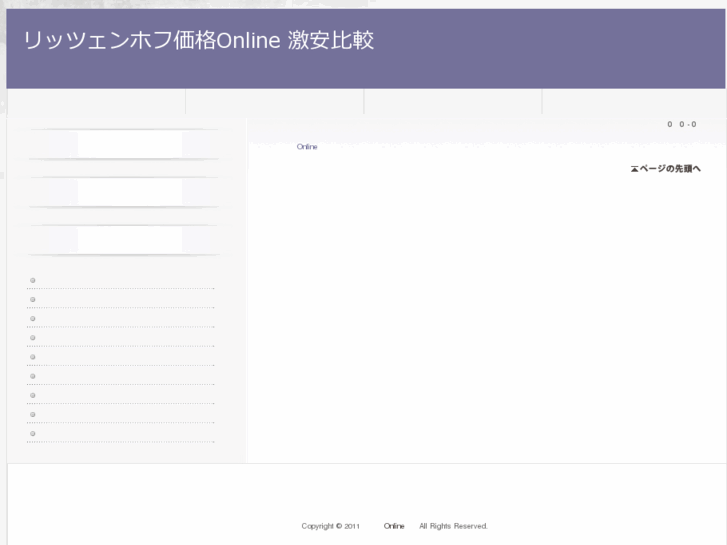Select the second empty navigation tab
Viewport: 727px width, 545px height.
[275, 102]
